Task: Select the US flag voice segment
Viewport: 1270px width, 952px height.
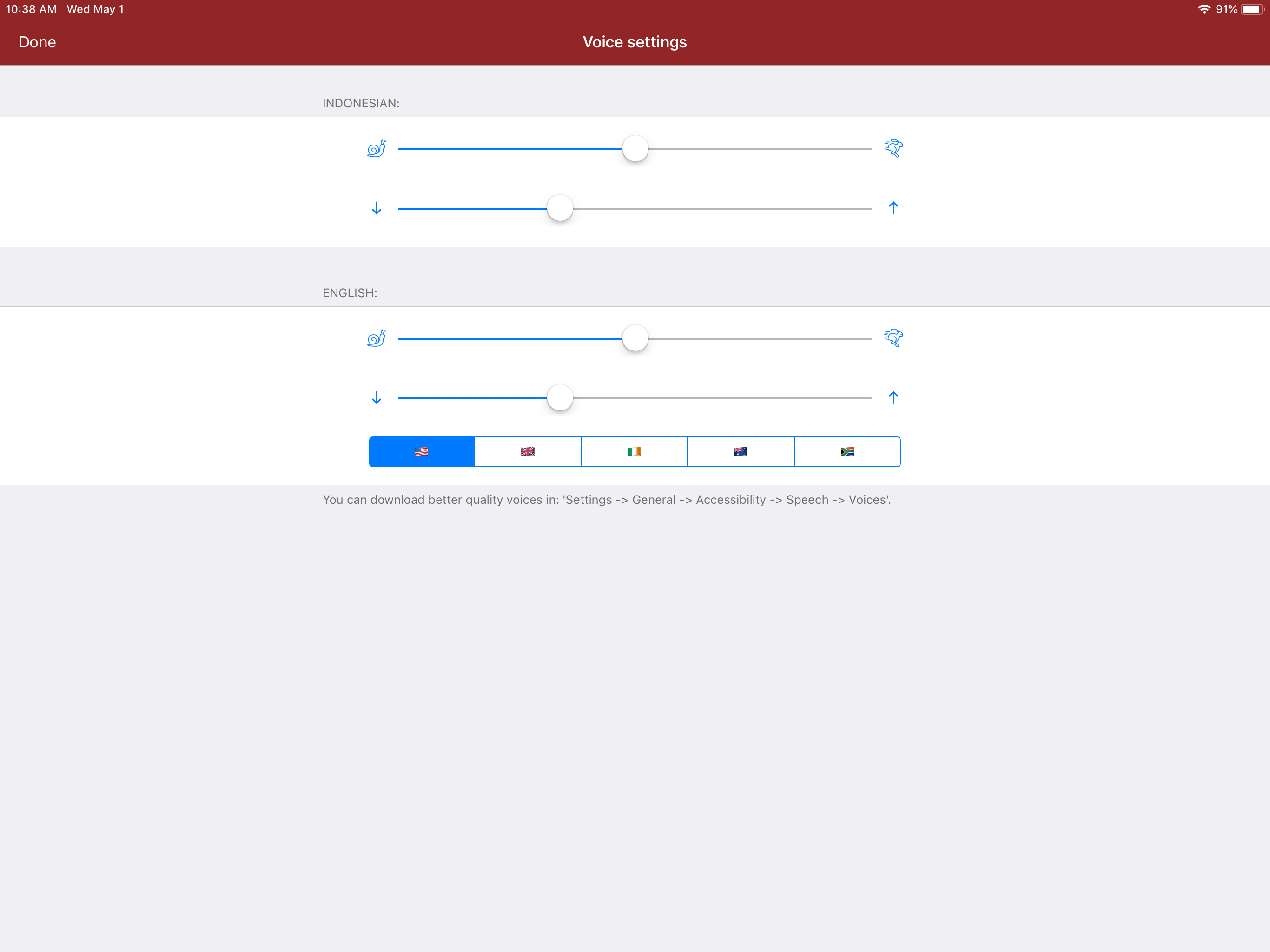Action: 422,452
